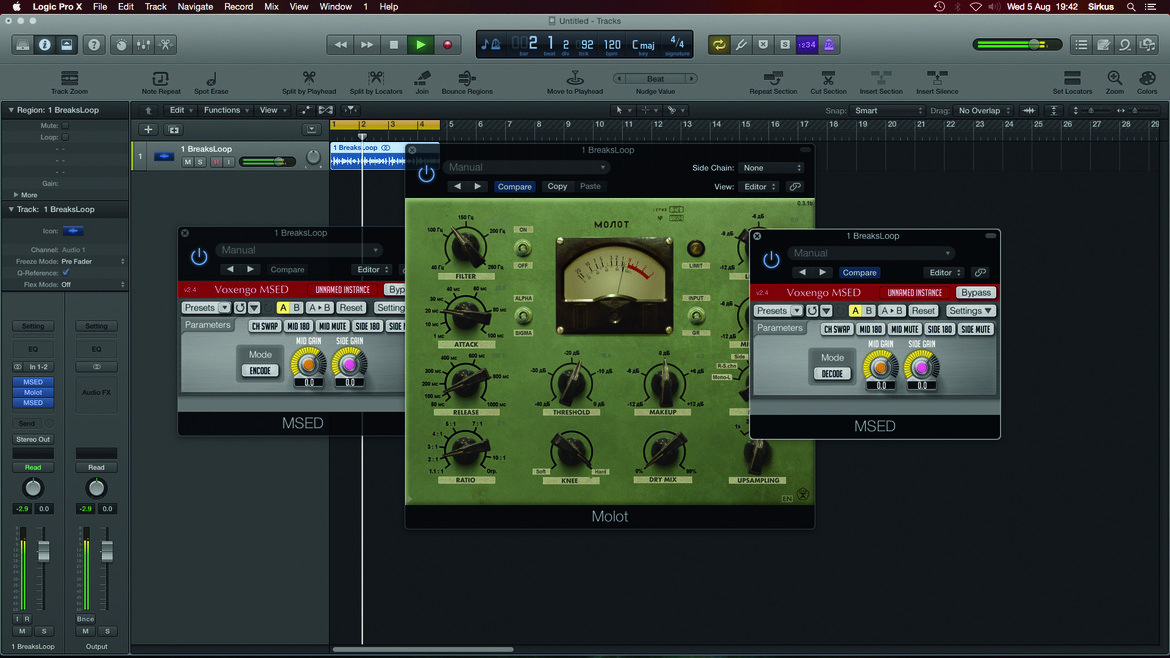The width and height of the screenshot is (1170, 658).
Task: Click the Repeat Section icon
Action: 773,78
